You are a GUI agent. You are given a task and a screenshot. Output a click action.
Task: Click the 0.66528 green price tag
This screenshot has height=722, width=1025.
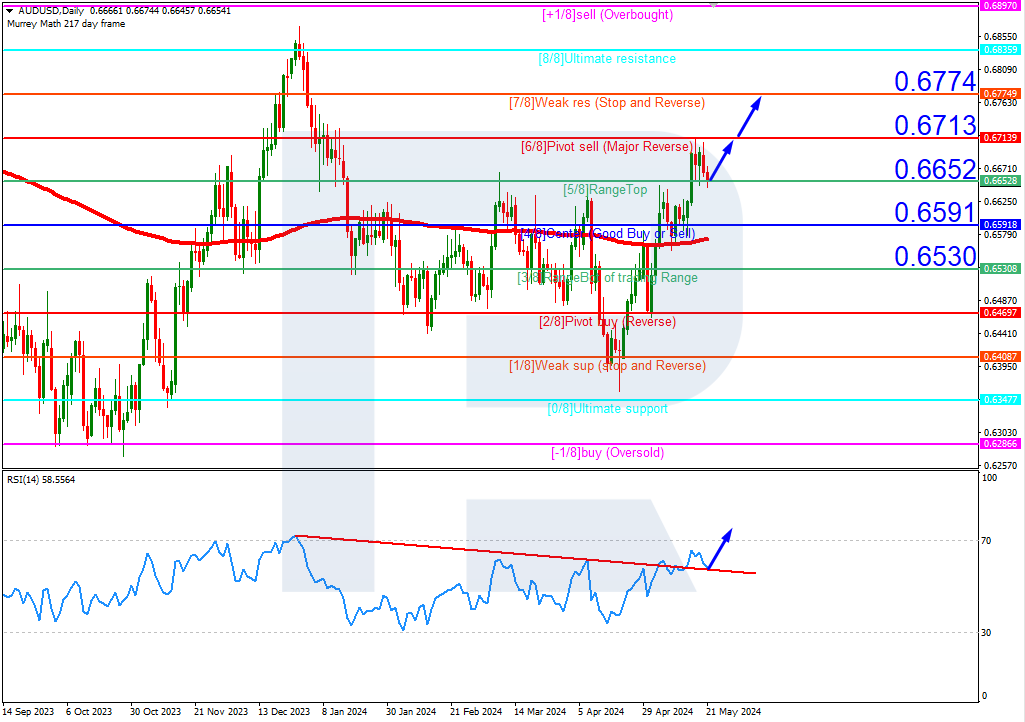tap(1000, 180)
